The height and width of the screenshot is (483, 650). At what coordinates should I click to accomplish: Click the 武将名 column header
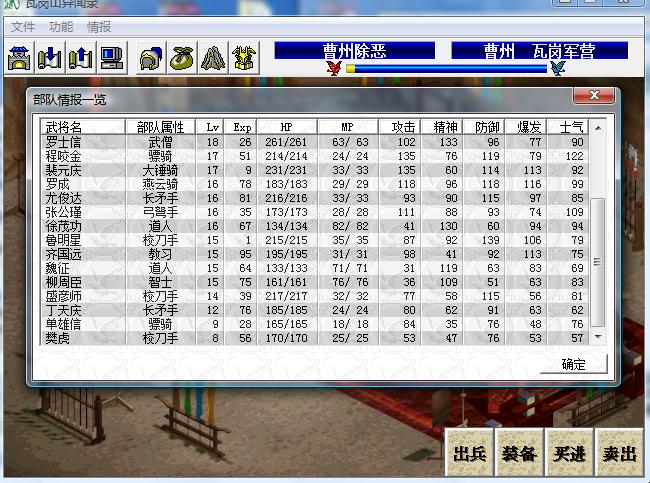[x=83, y=127]
